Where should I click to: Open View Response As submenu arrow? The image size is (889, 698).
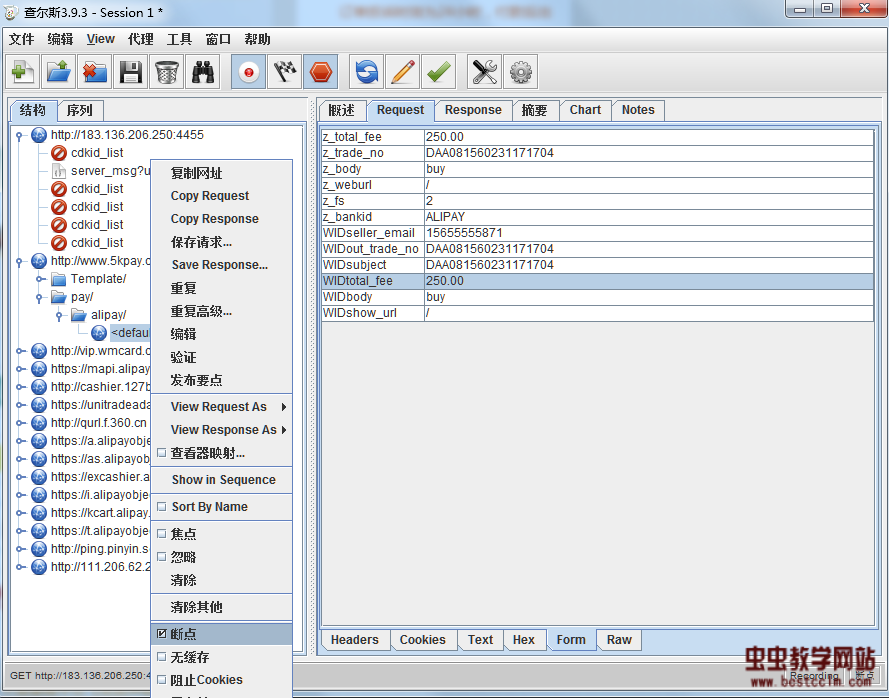point(283,430)
